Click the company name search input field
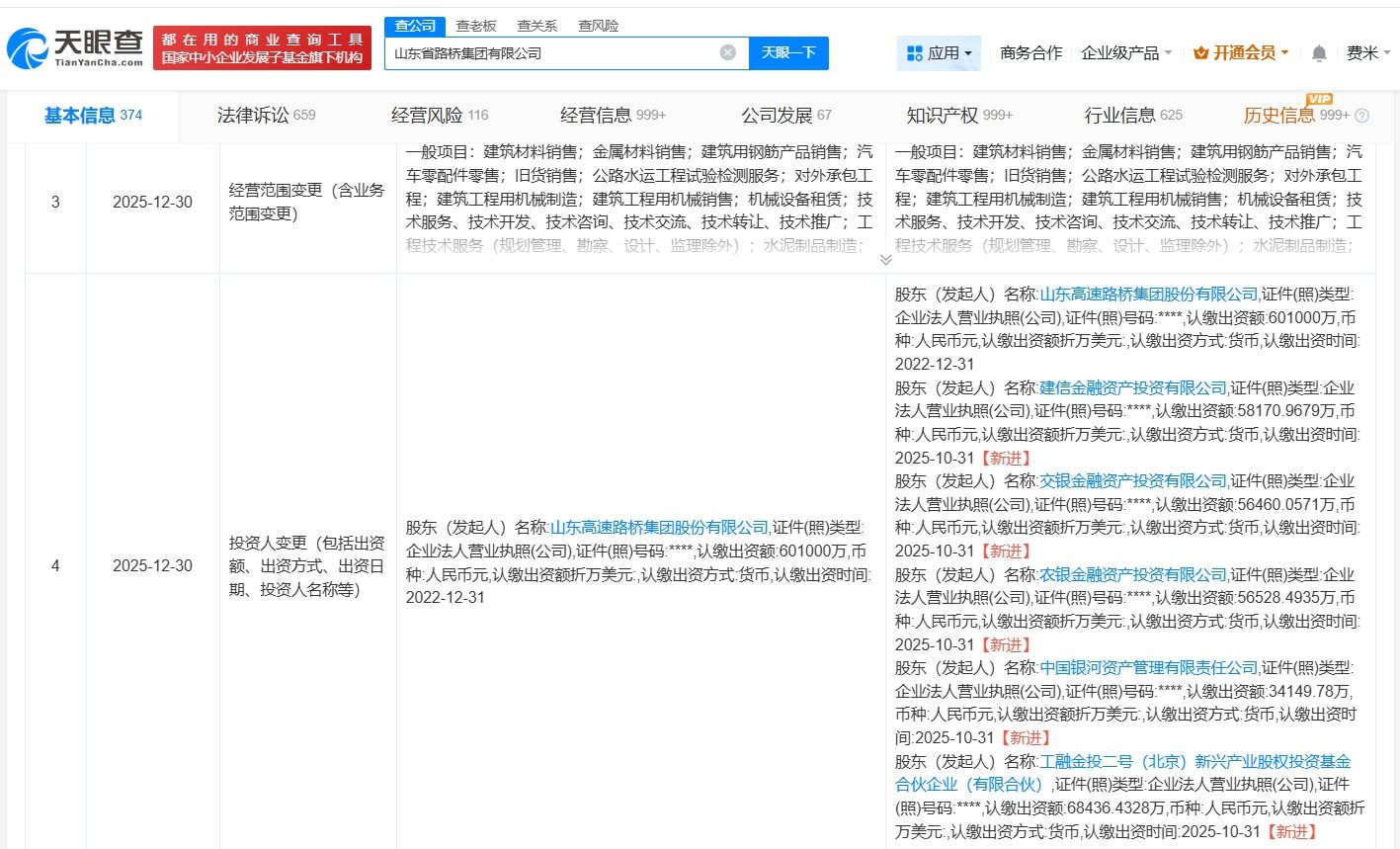Viewport: 1400px width, 849px height. (553, 53)
